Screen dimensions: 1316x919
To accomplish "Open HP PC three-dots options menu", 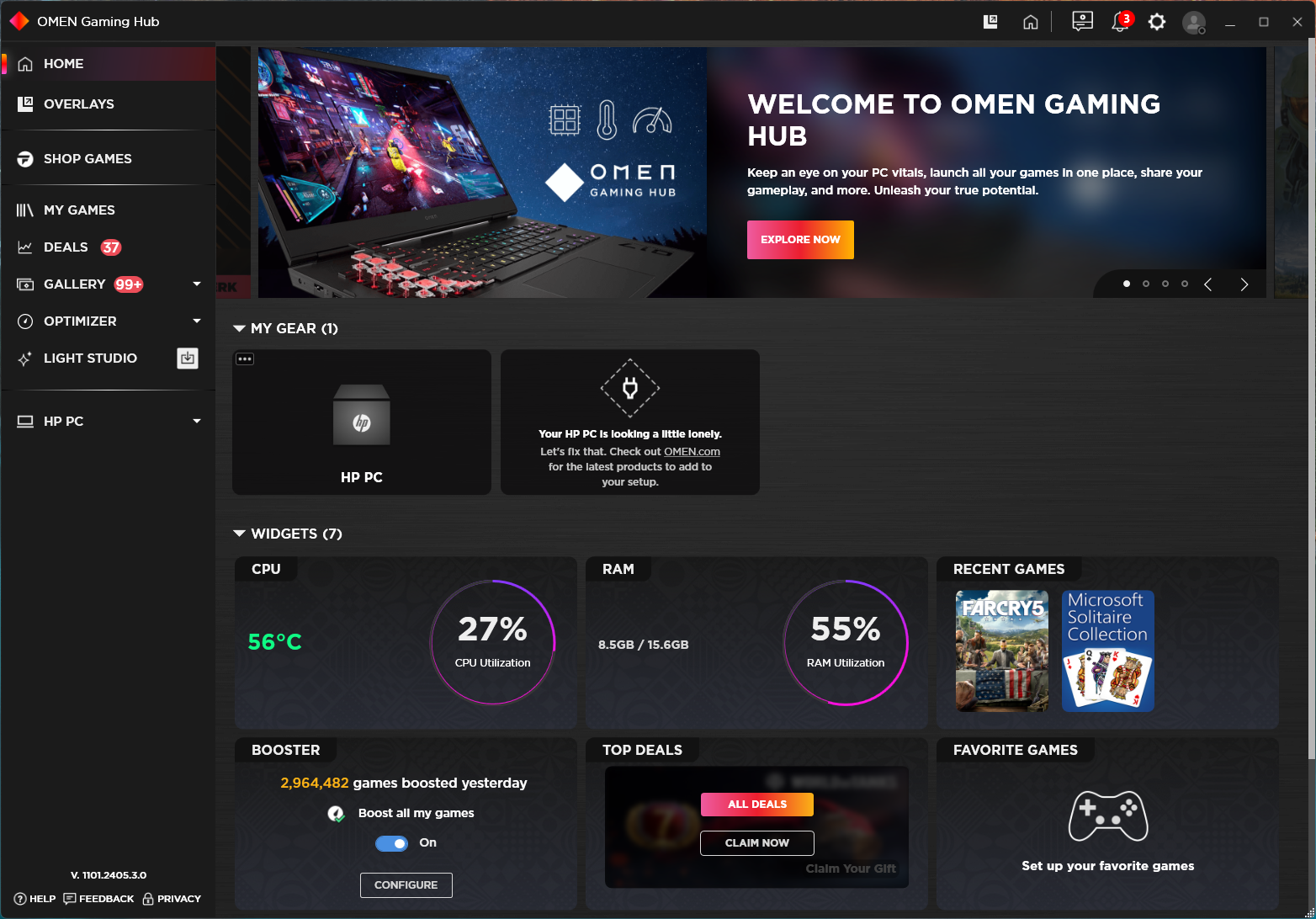I will [x=245, y=359].
